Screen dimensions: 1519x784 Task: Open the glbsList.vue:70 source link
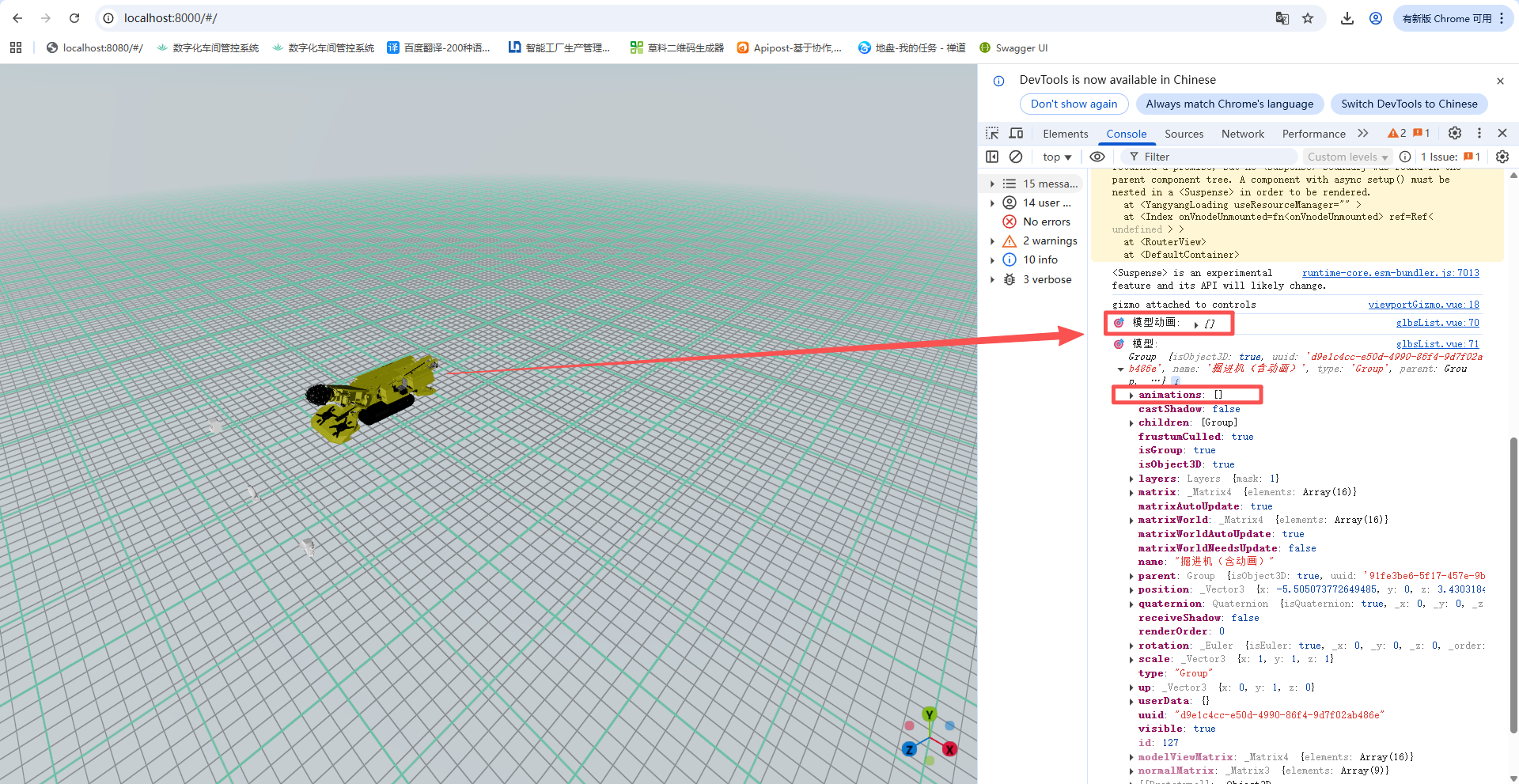click(1437, 323)
